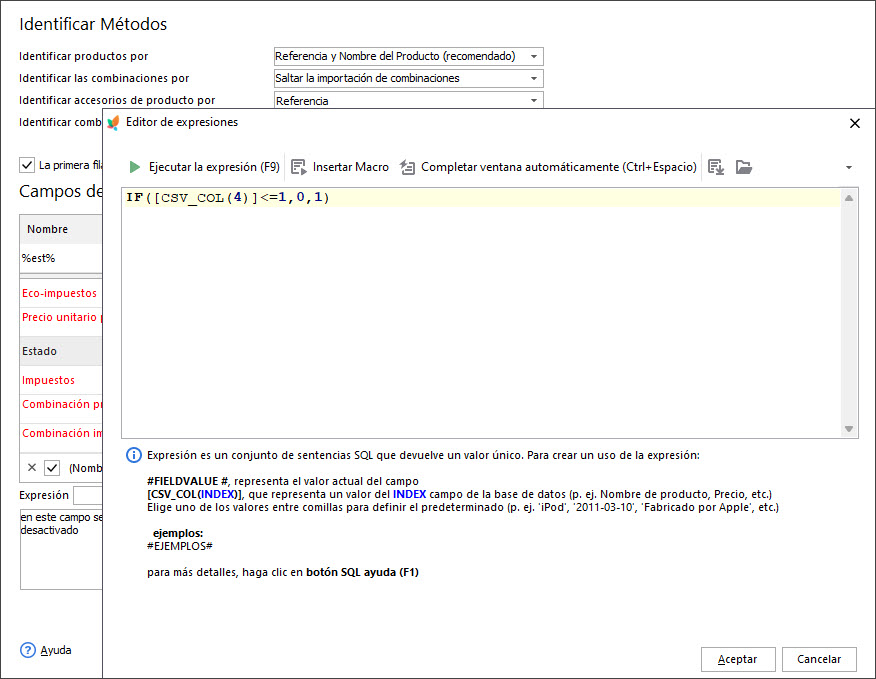Click Insertar Macro label
Screen dimensions: 876x679
351,167
